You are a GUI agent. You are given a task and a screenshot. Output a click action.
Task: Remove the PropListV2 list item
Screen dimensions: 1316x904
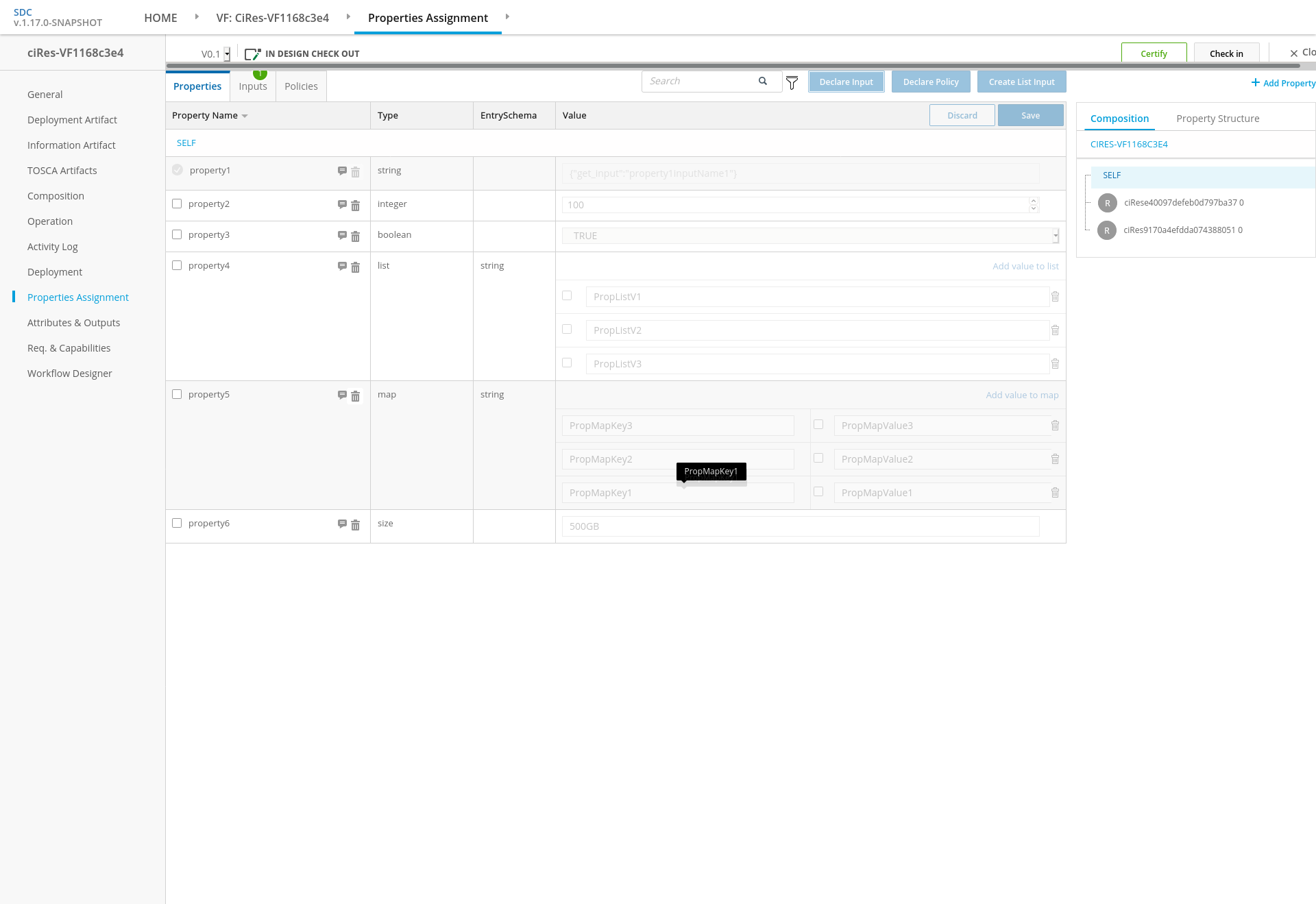click(x=1055, y=330)
